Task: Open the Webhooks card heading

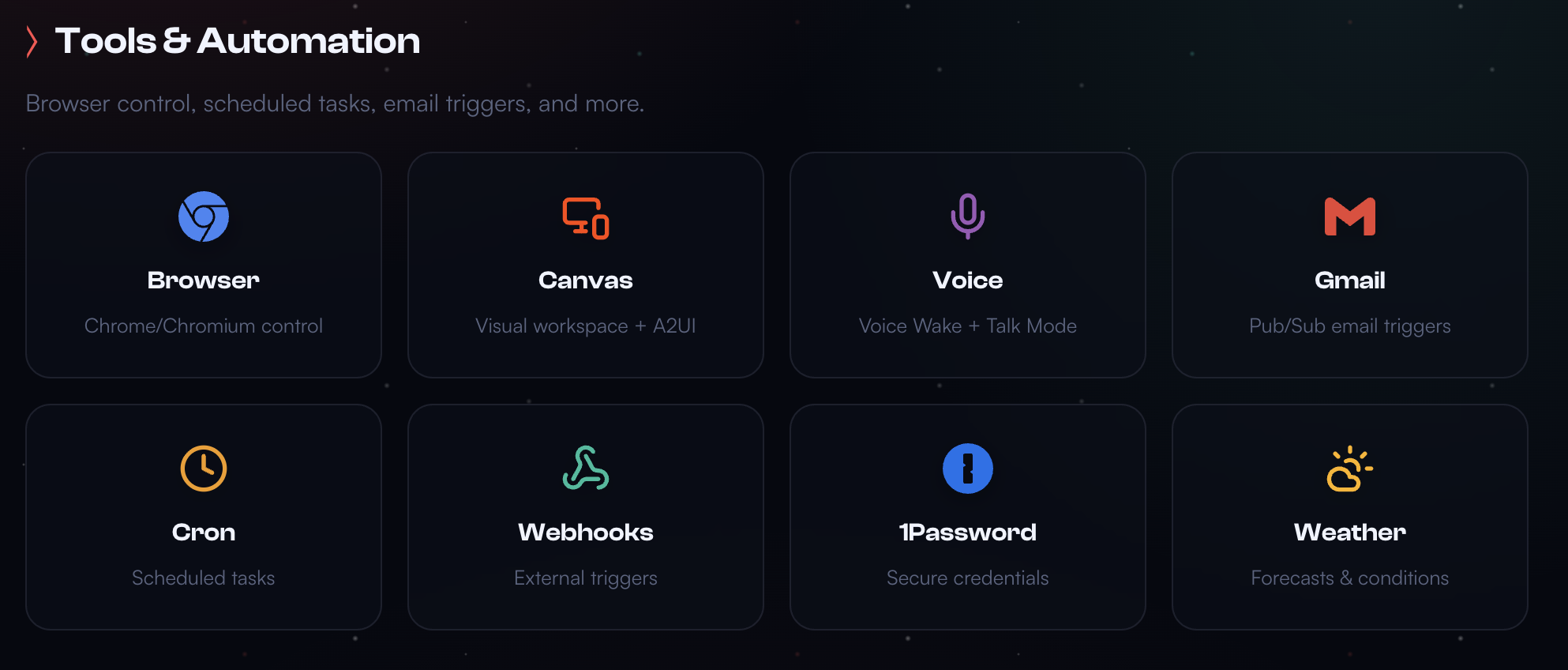Action: (x=586, y=533)
